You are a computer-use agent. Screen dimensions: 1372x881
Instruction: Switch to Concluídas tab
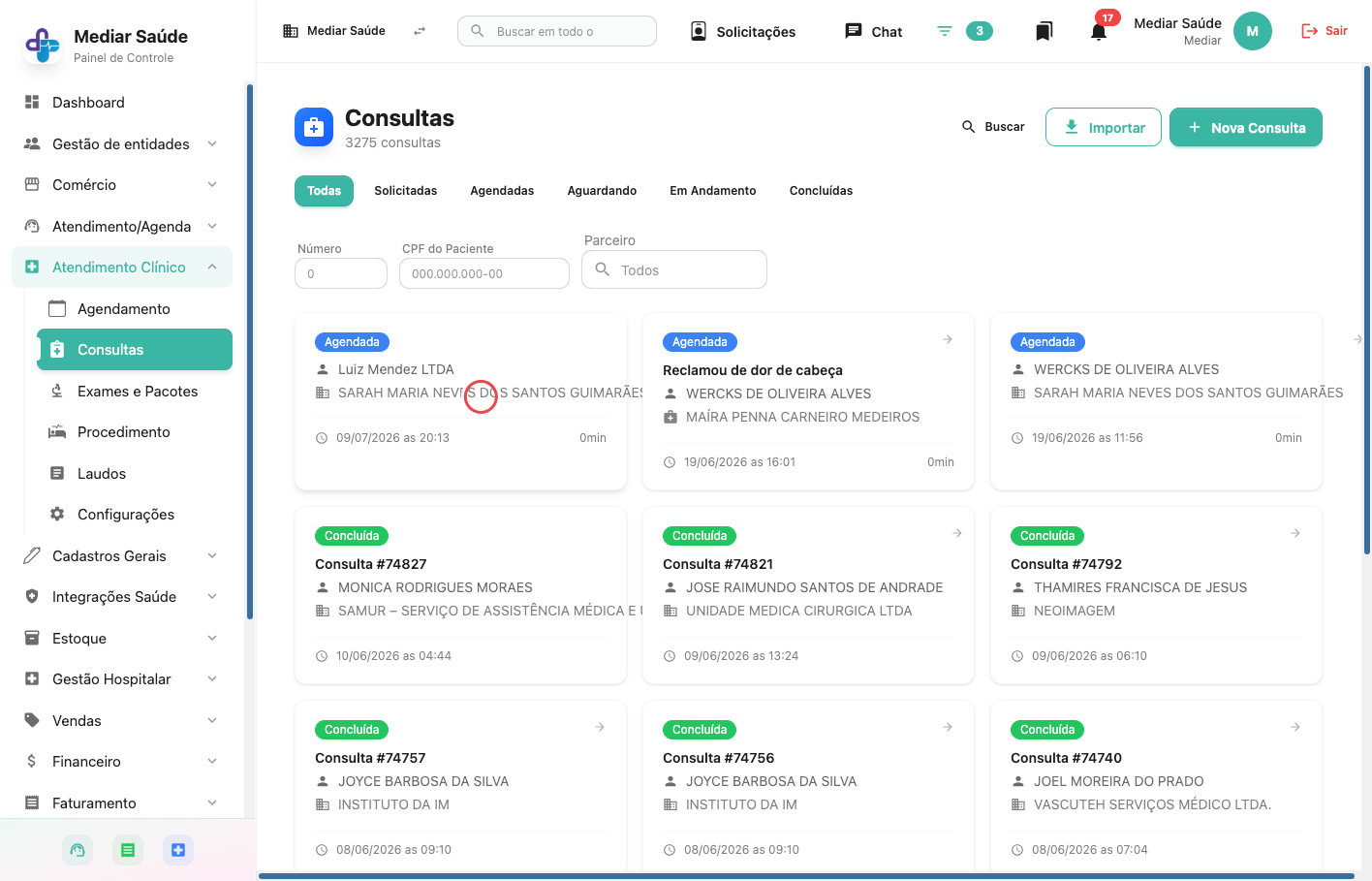821,191
